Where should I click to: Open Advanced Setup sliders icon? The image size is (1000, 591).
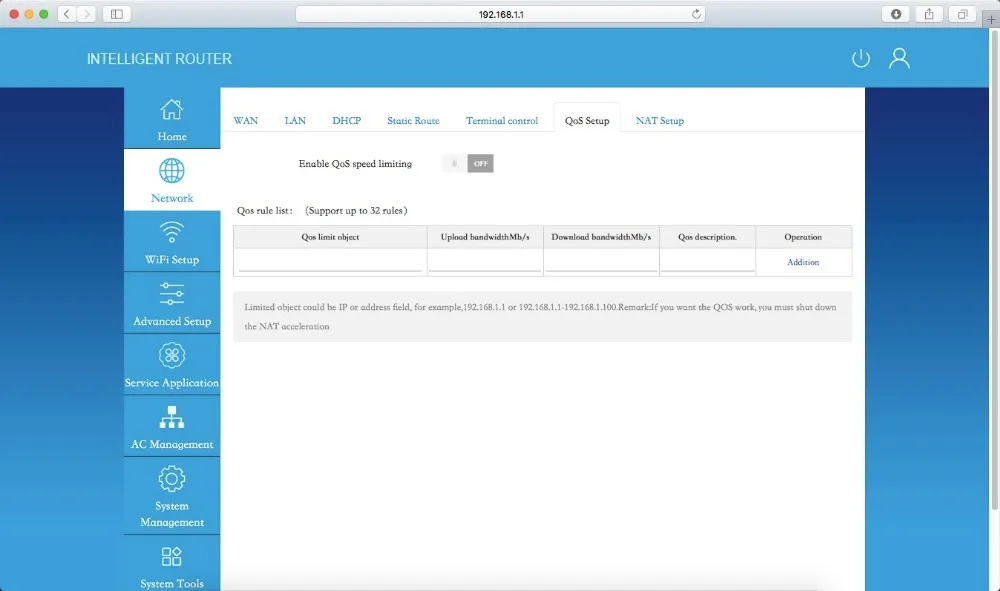point(172,294)
